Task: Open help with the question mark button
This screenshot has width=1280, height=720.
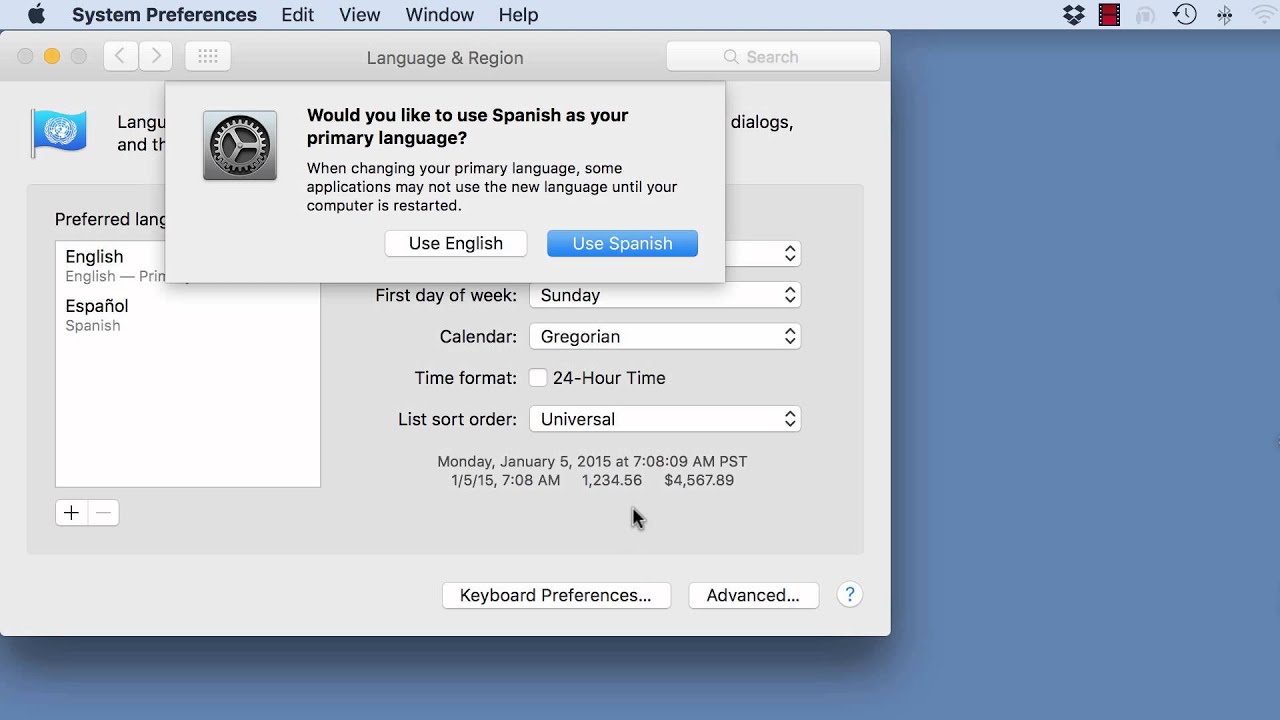Action: point(849,595)
